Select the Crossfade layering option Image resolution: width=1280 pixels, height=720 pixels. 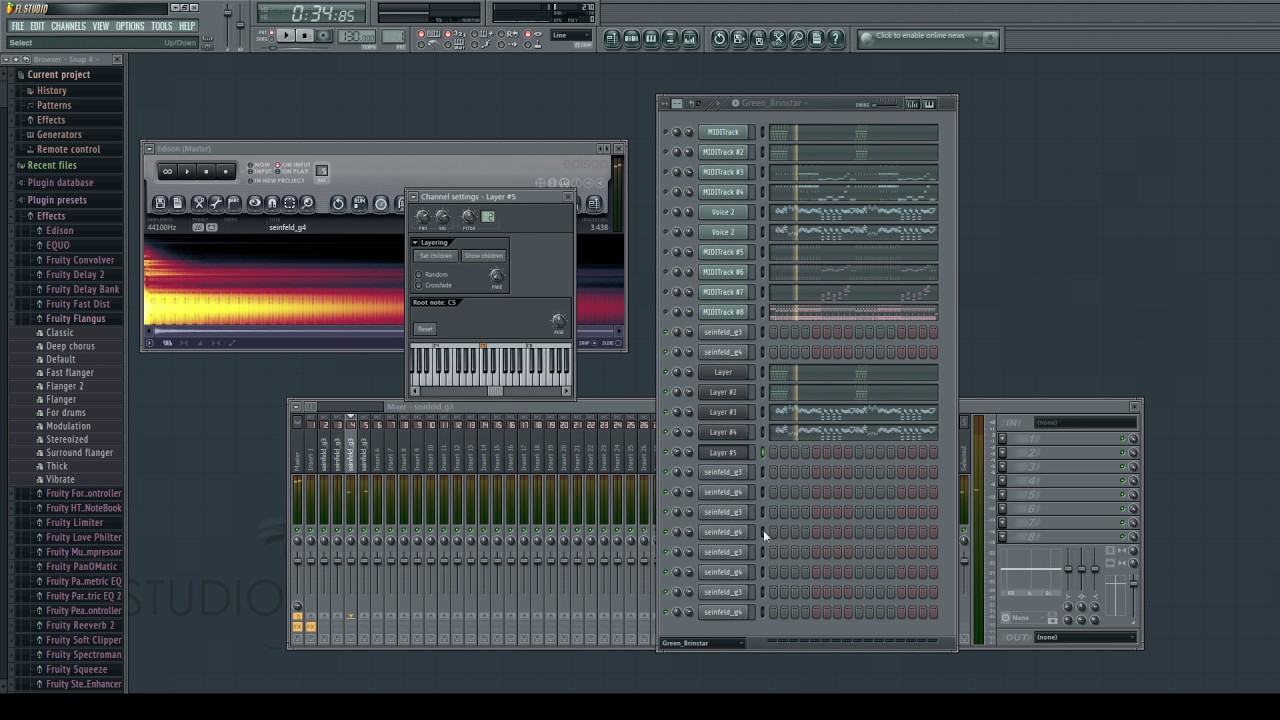(x=419, y=286)
